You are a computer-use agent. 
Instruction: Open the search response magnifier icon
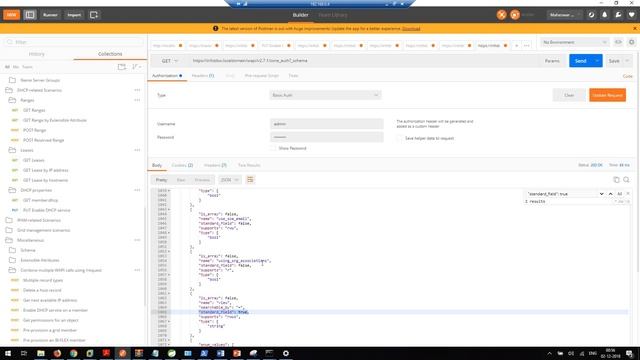(x=626, y=180)
